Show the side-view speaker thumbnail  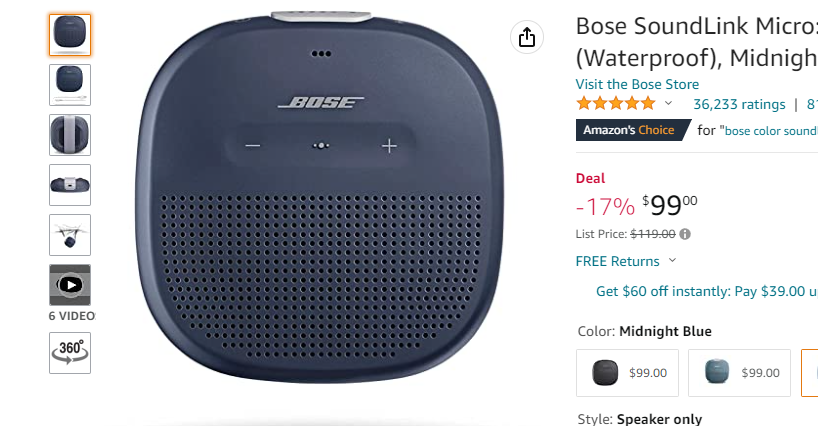(70, 185)
